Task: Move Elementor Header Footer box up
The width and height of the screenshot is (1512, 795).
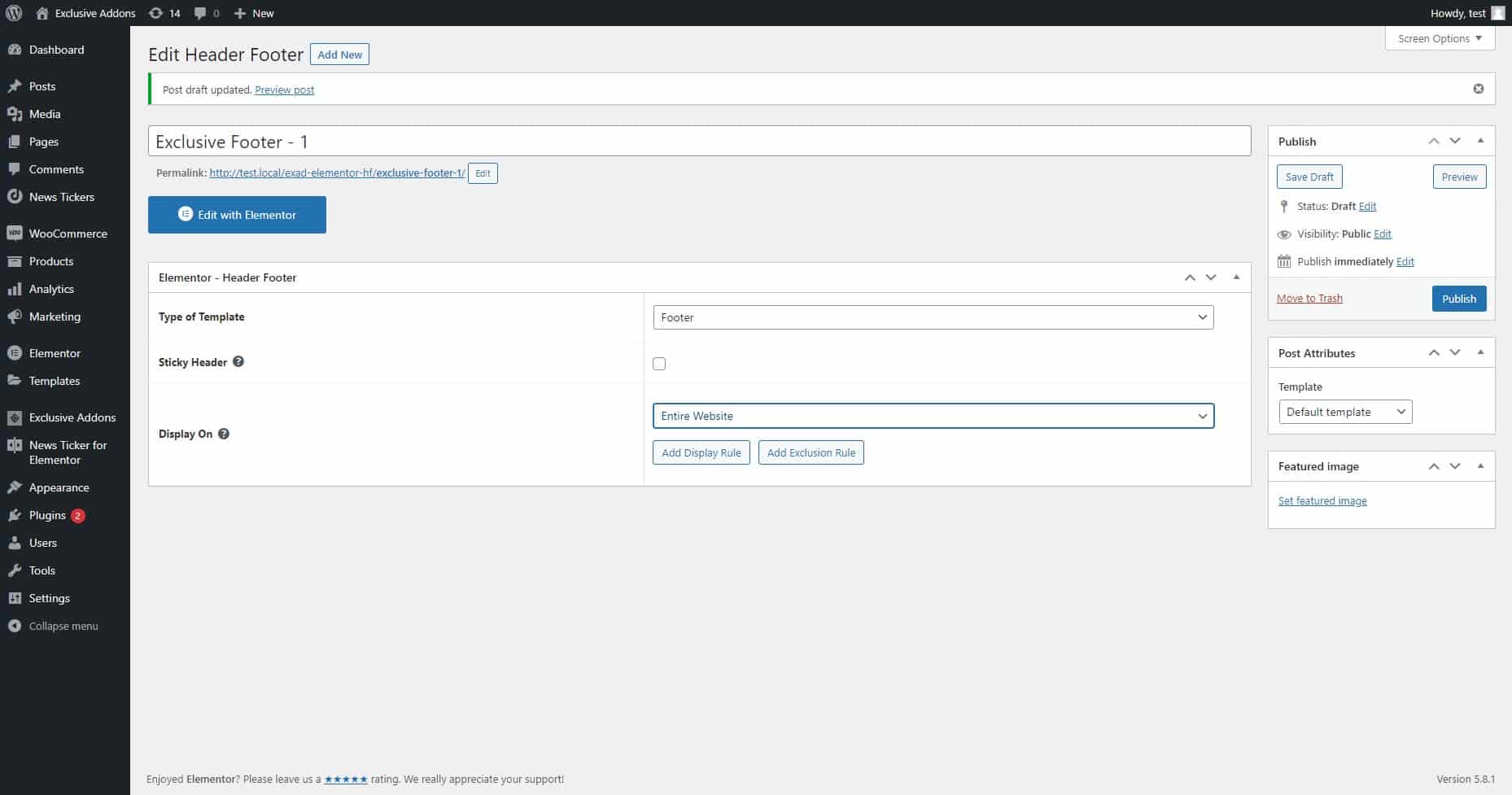Action: (1190, 277)
